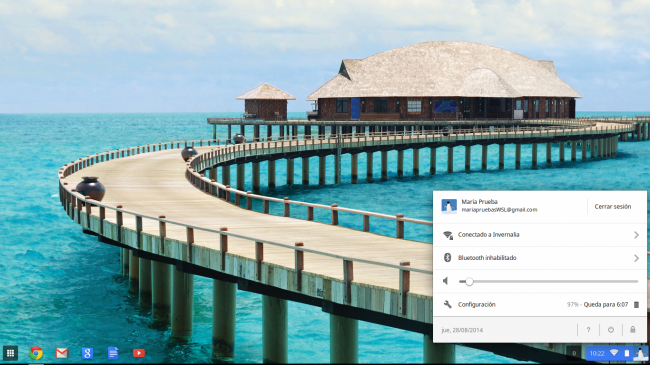This screenshot has height=365, width=650.
Task: Launch Google Chrome from the shelf
Action: [36, 353]
